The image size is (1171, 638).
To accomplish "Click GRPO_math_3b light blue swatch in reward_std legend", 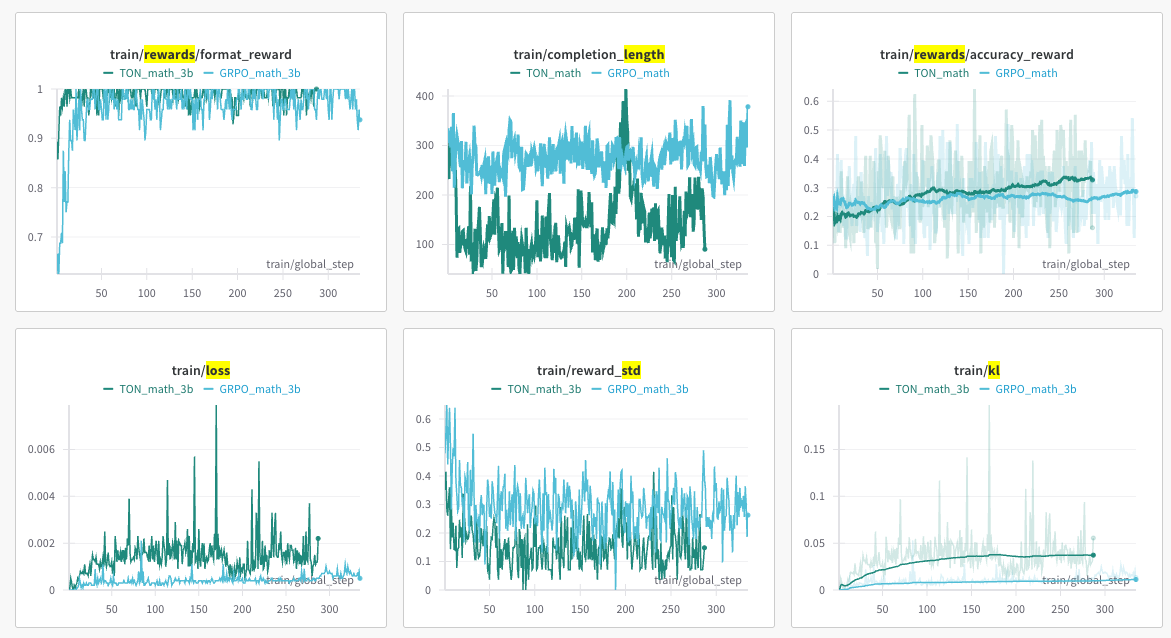I will click(598, 389).
